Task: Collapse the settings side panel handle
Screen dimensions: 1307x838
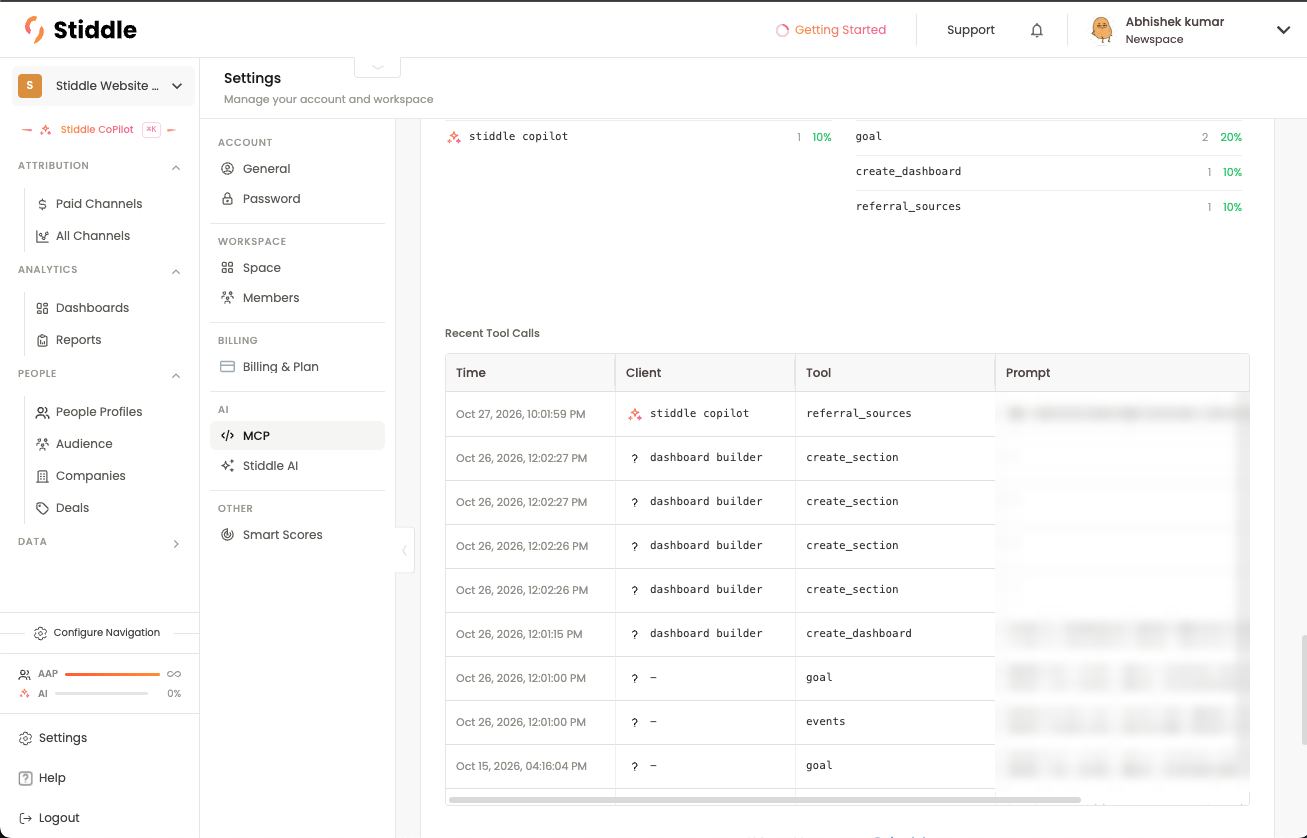Action: (x=405, y=550)
